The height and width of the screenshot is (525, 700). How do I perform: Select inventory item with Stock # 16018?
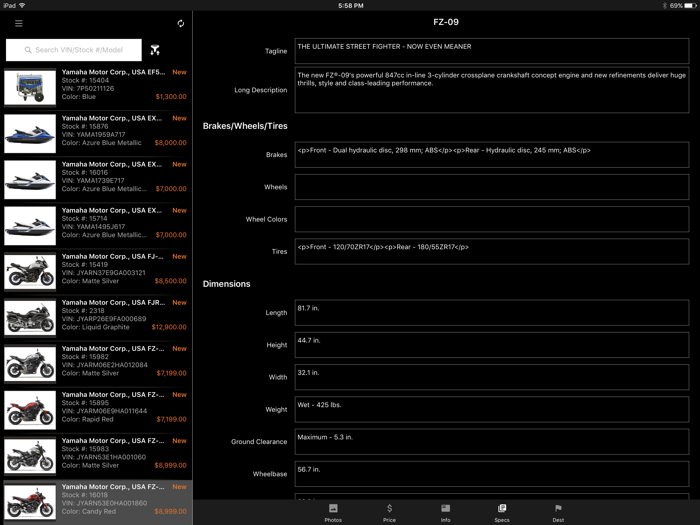[96, 502]
